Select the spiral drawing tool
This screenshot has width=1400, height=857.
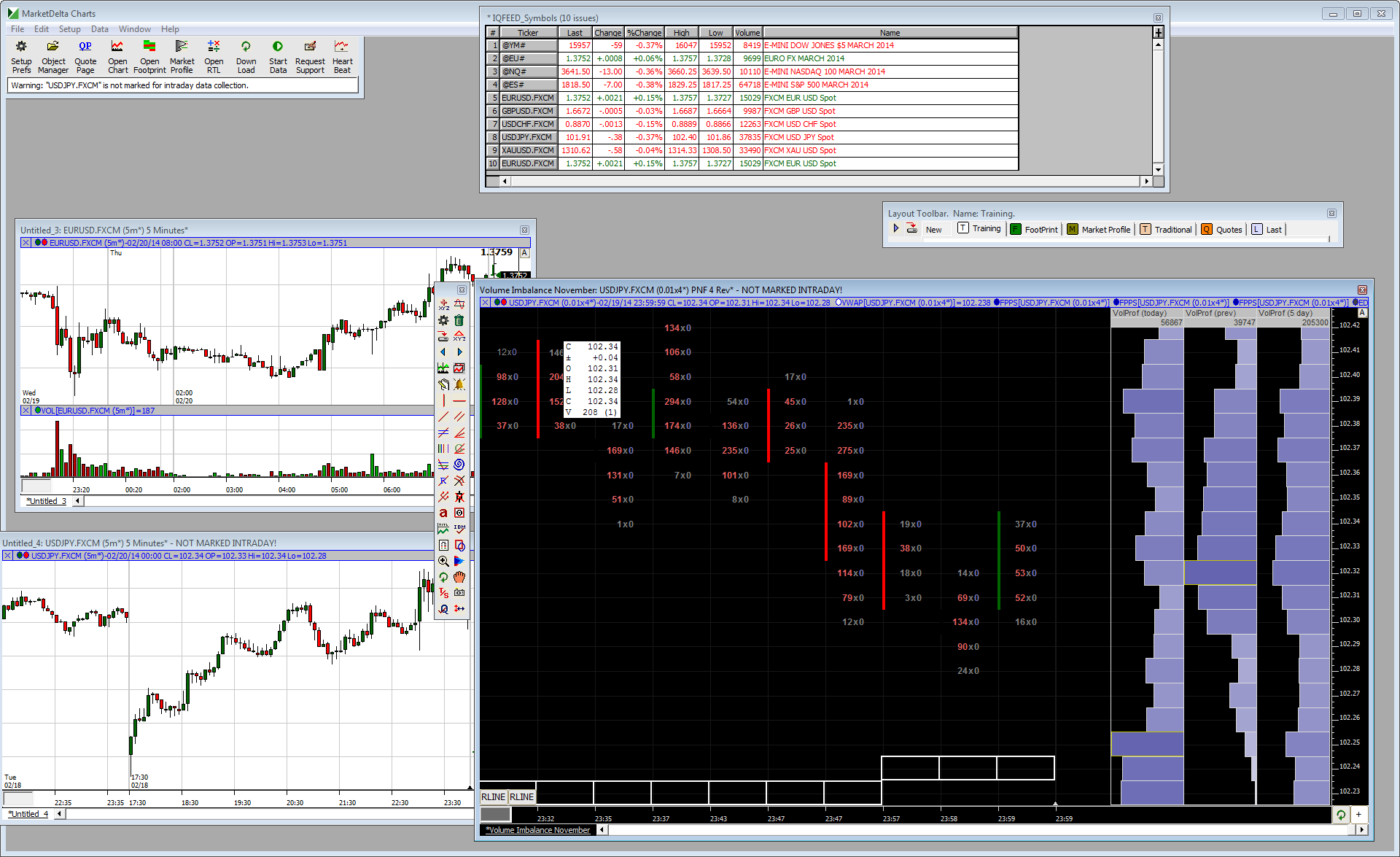[459, 465]
